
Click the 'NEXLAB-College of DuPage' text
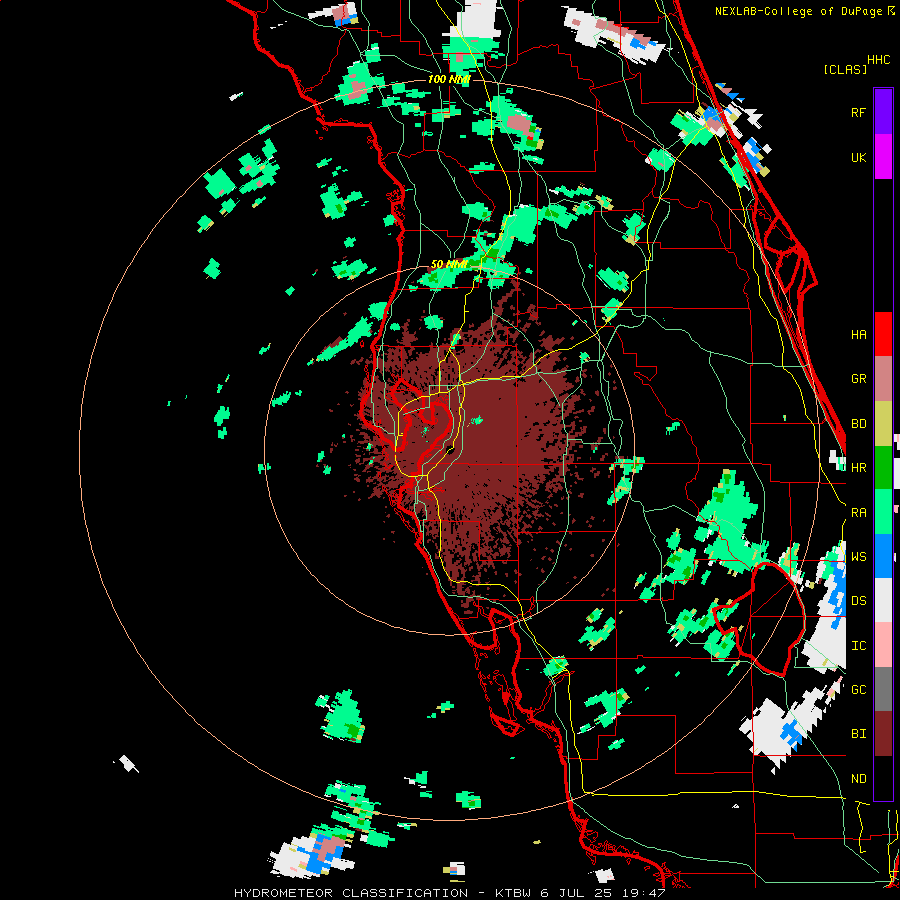[799, 11]
